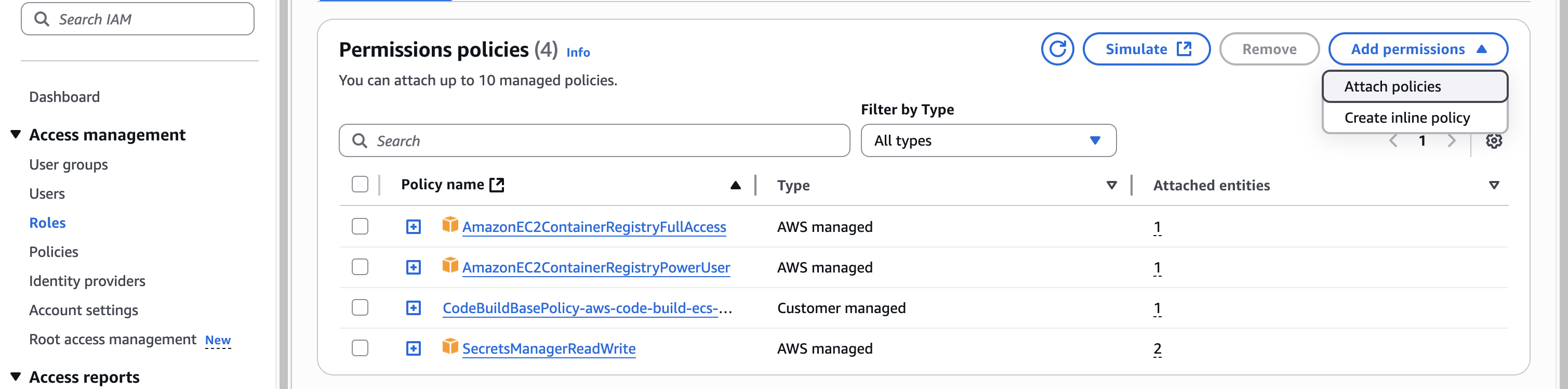This screenshot has width=1568, height=389.
Task: Open the Filter by Type dropdown
Action: [x=988, y=141]
